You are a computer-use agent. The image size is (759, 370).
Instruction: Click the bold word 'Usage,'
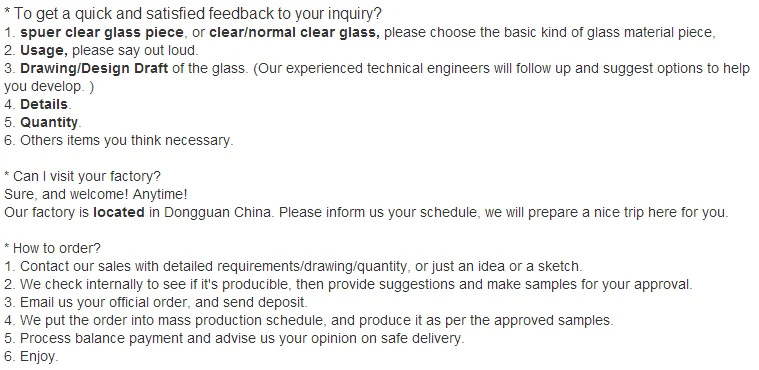(44, 51)
